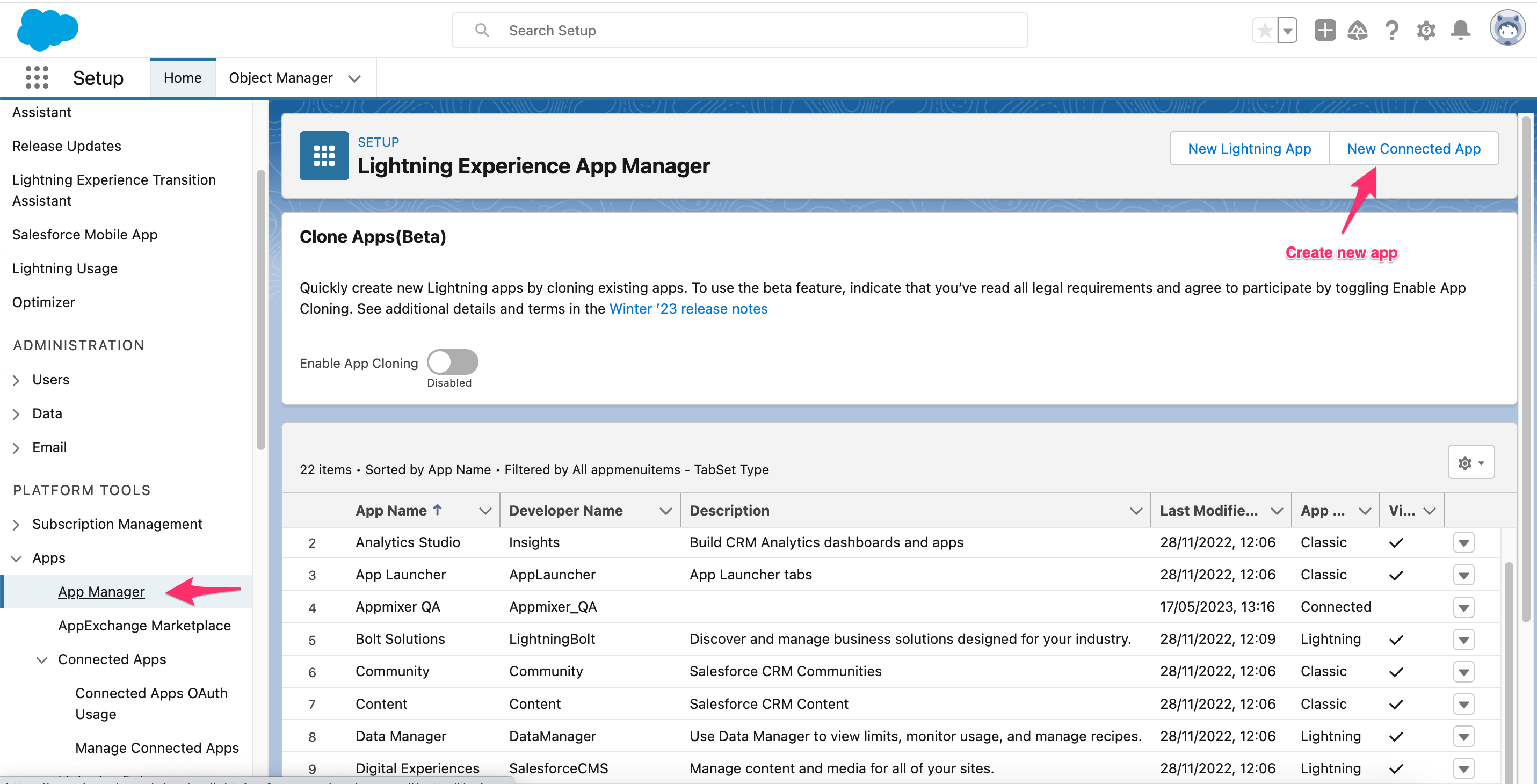Viewport: 1537px width, 784px height.
Task: Switch to the Object Manager tab
Action: (x=280, y=77)
